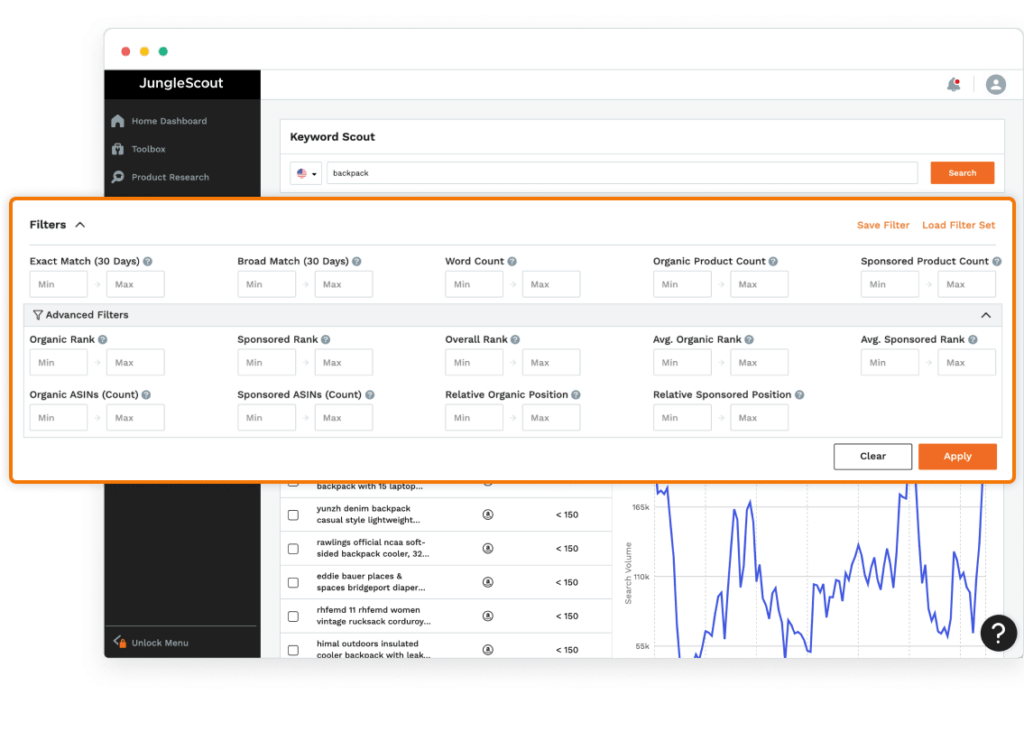This screenshot has width=1024, height=732.
Task: Click the Product Research magnifier icon
Action: (x=118, y=177)
